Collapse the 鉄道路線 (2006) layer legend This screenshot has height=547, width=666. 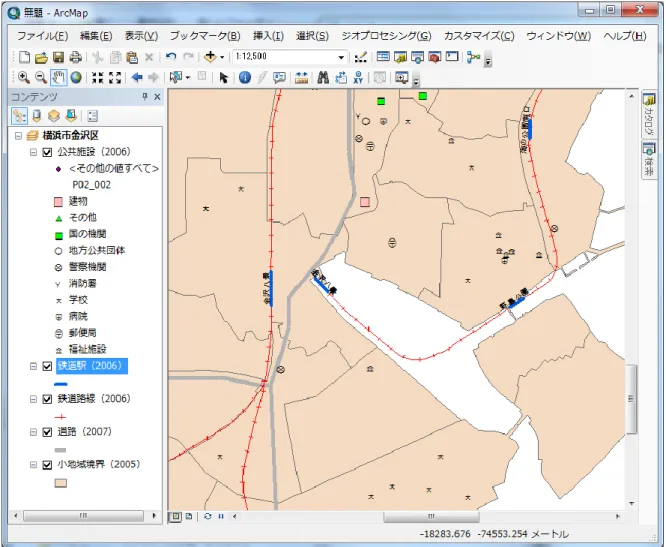(33, 399)
